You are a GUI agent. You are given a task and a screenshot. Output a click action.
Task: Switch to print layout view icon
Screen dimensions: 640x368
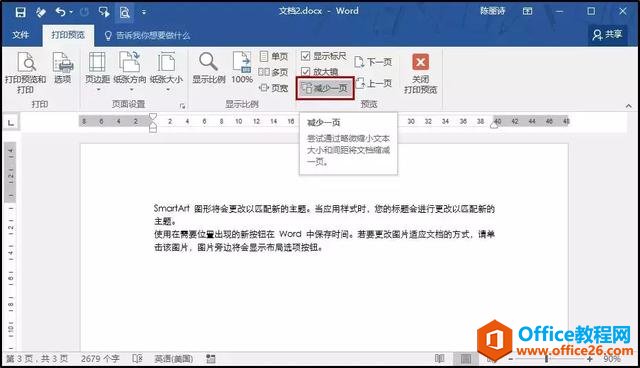[x=466, y=359]
